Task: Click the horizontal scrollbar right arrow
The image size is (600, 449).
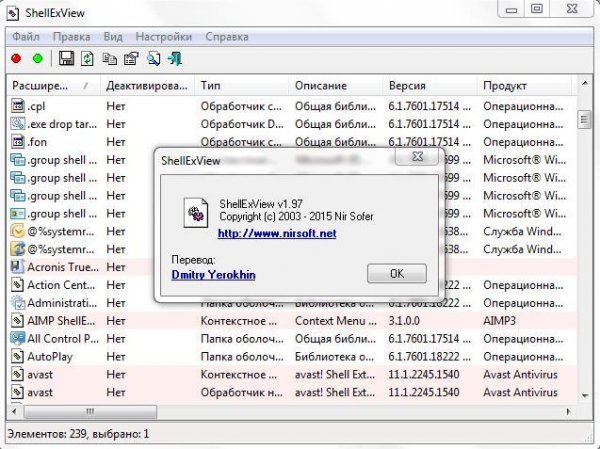Action: click(568, 411)
